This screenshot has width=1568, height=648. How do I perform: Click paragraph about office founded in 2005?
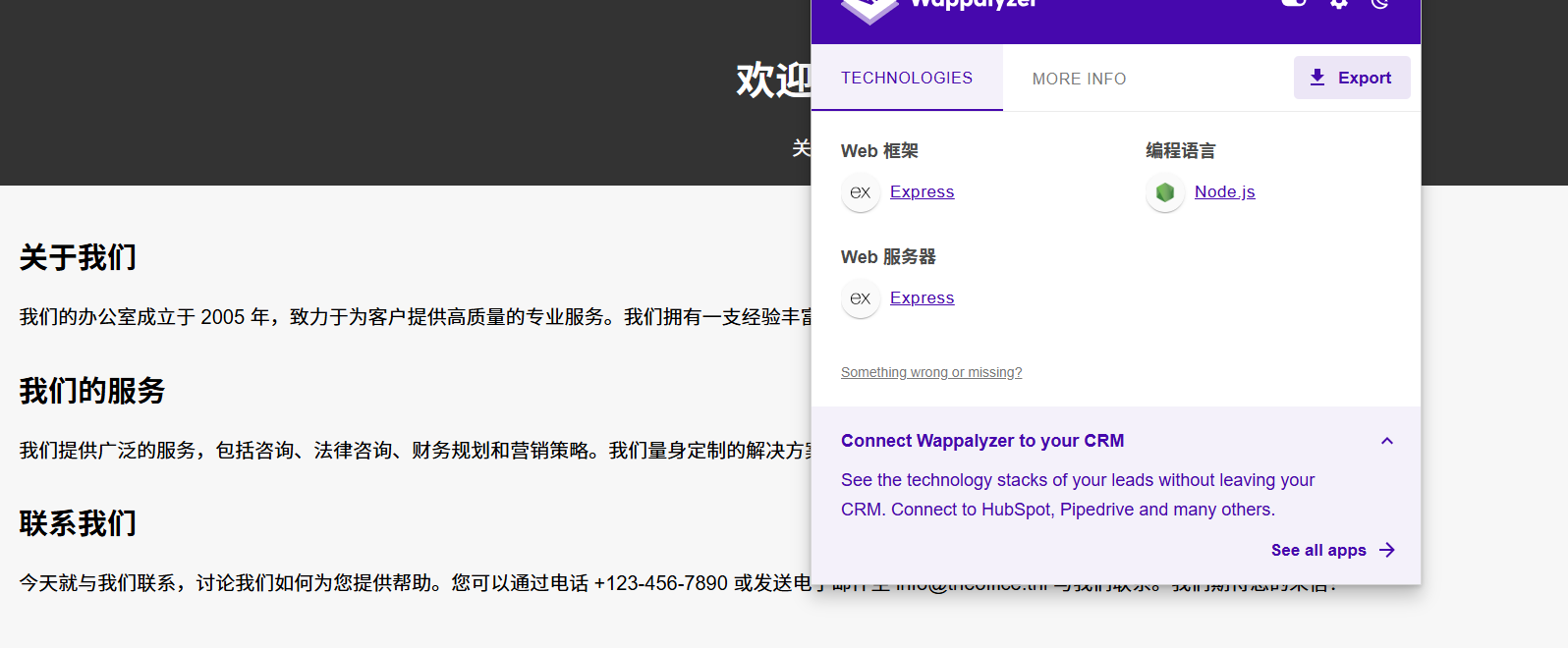[x=416, y=317]
